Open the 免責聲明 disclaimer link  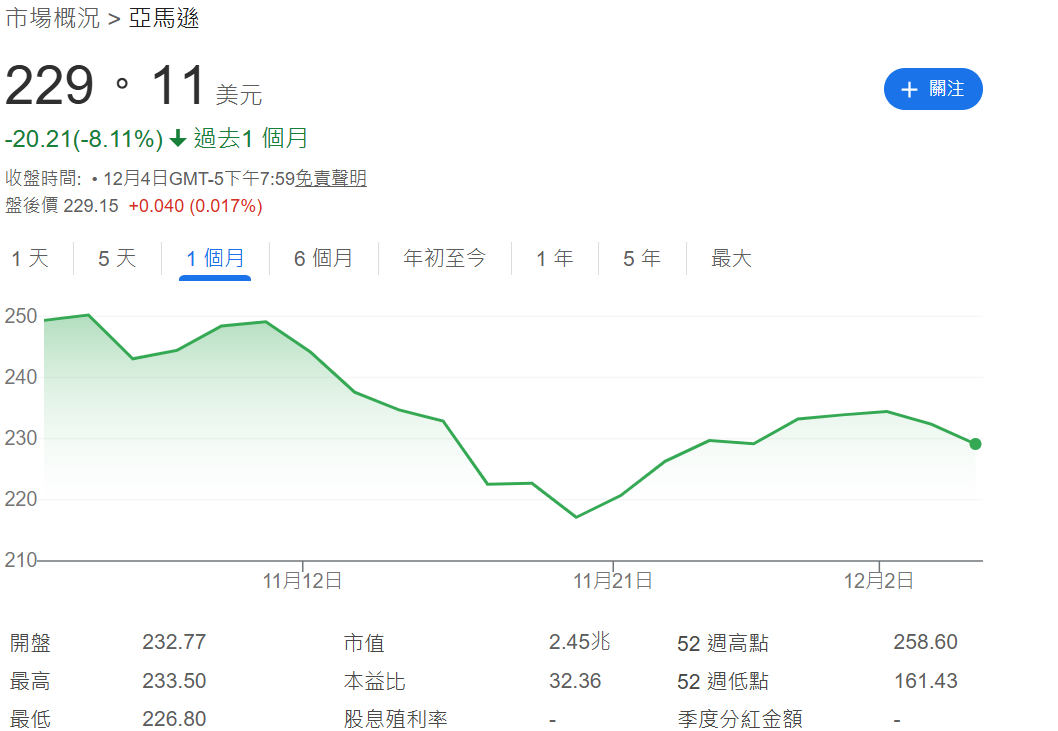330,177
